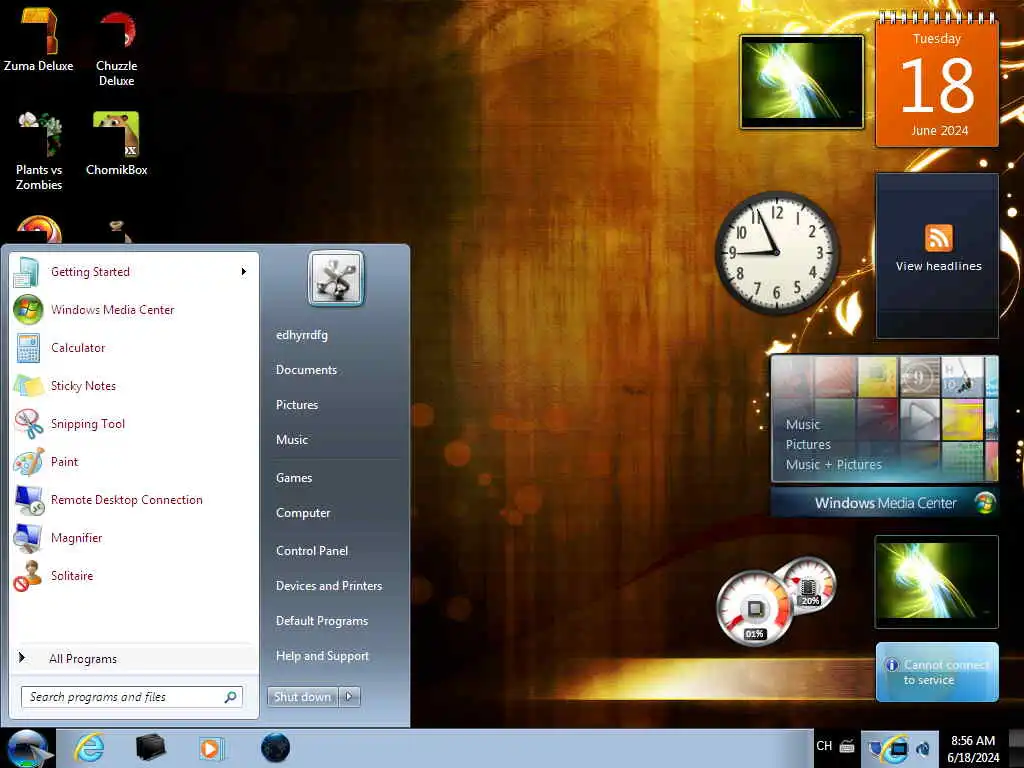
Task: Click the calendar gadget showing Tuesday 18
Action: pyautogui.click(x=936, y=80)
